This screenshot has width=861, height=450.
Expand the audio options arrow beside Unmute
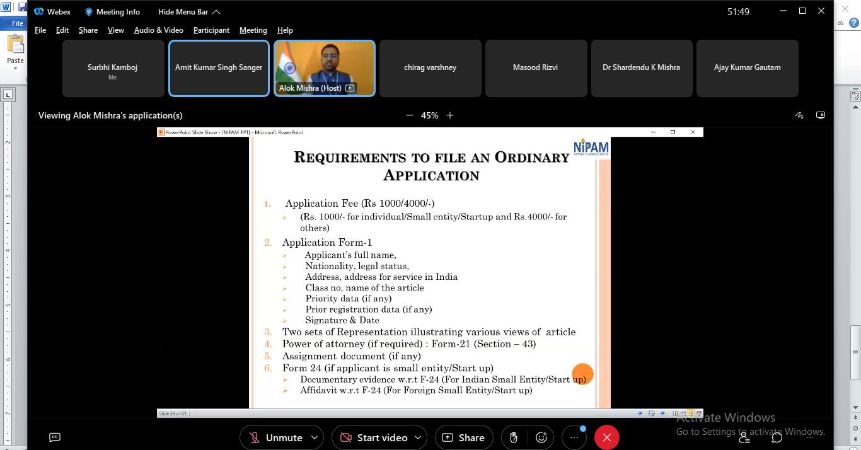pyautogui.click(x=316, y=437)
